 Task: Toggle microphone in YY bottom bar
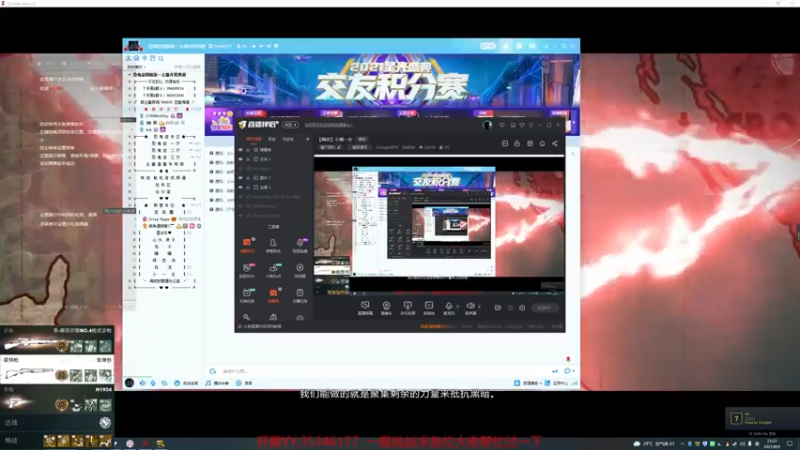pos(153,383)
